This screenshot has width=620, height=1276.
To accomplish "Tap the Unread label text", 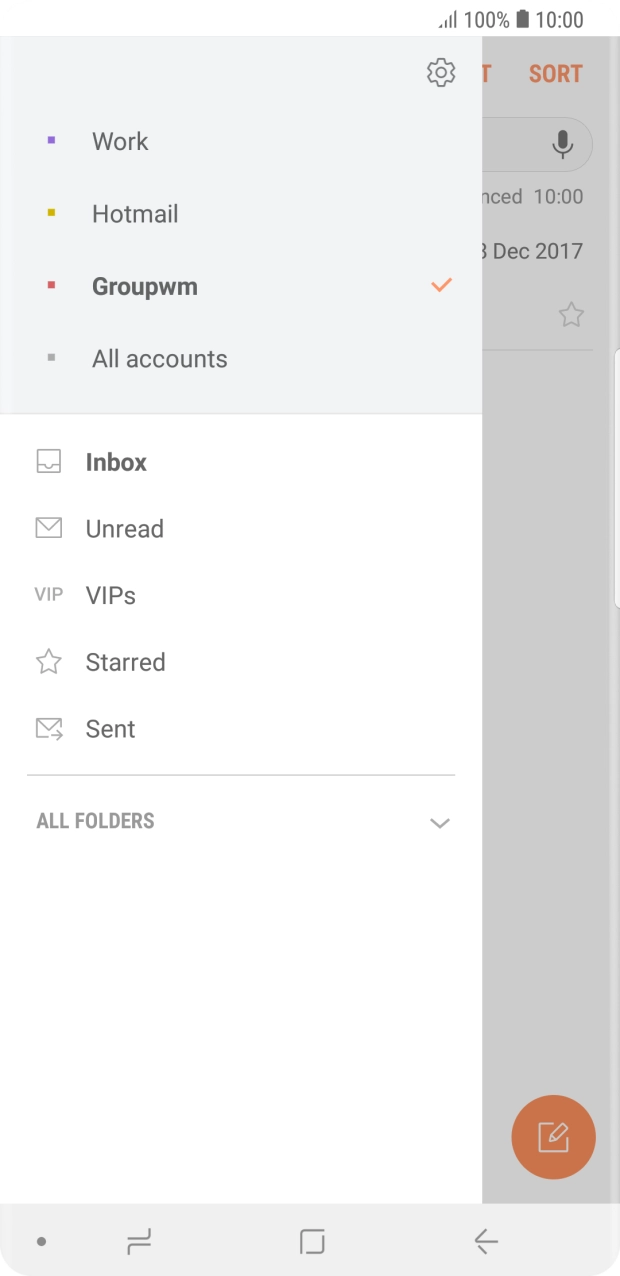I will click(124, 528).
